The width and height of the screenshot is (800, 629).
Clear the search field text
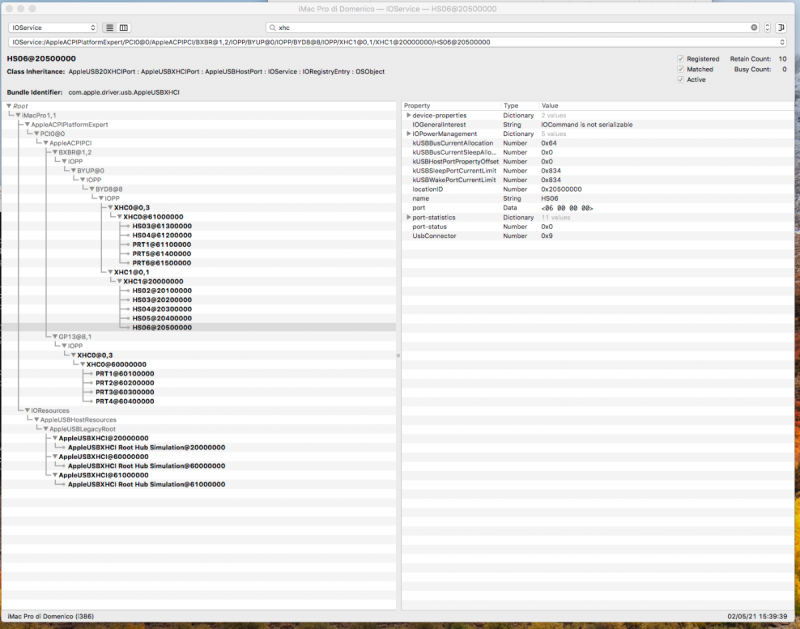pyautogui.click(x=754, y=27)
